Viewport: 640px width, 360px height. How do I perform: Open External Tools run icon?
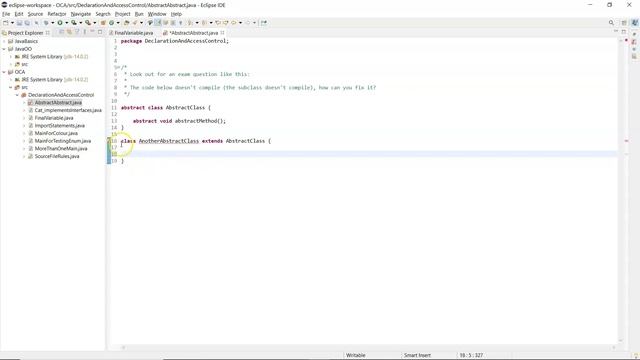(88, 23)
